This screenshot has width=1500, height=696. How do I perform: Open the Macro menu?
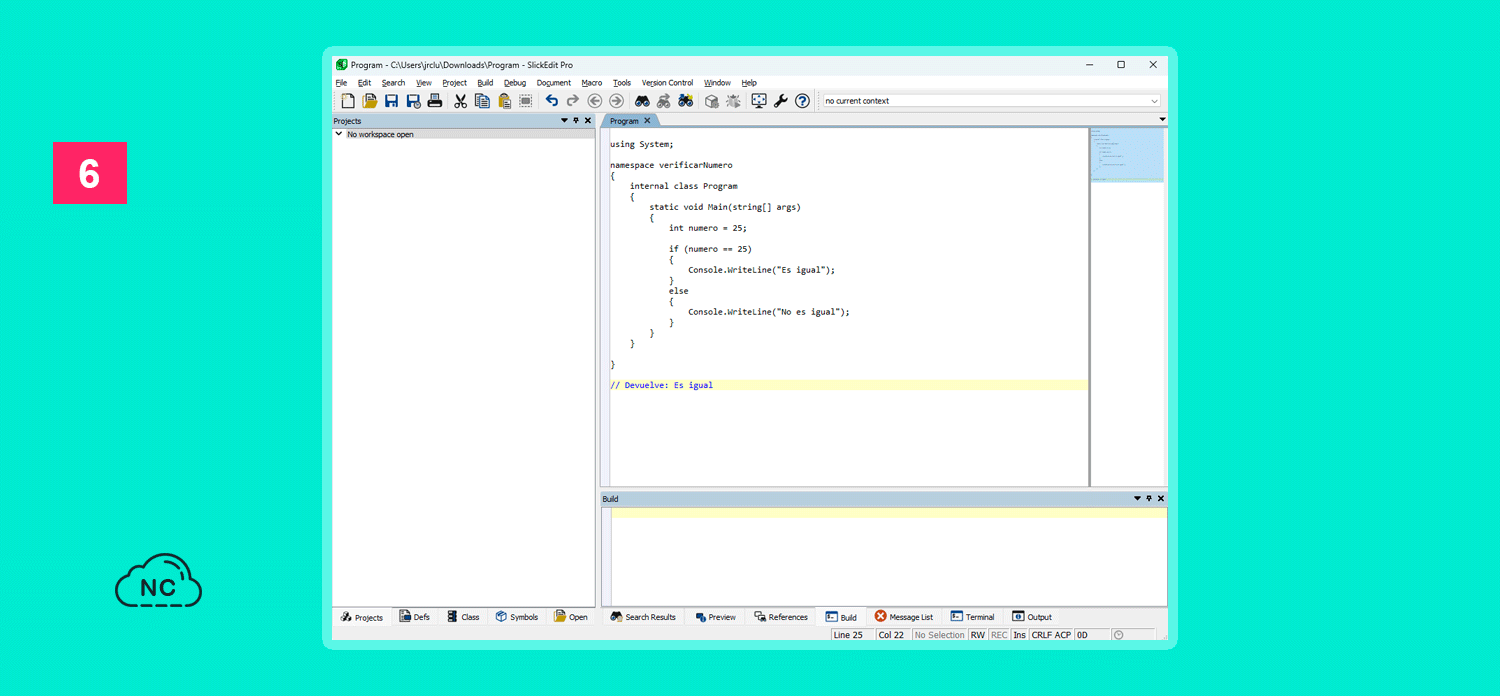tap(592, 83)
